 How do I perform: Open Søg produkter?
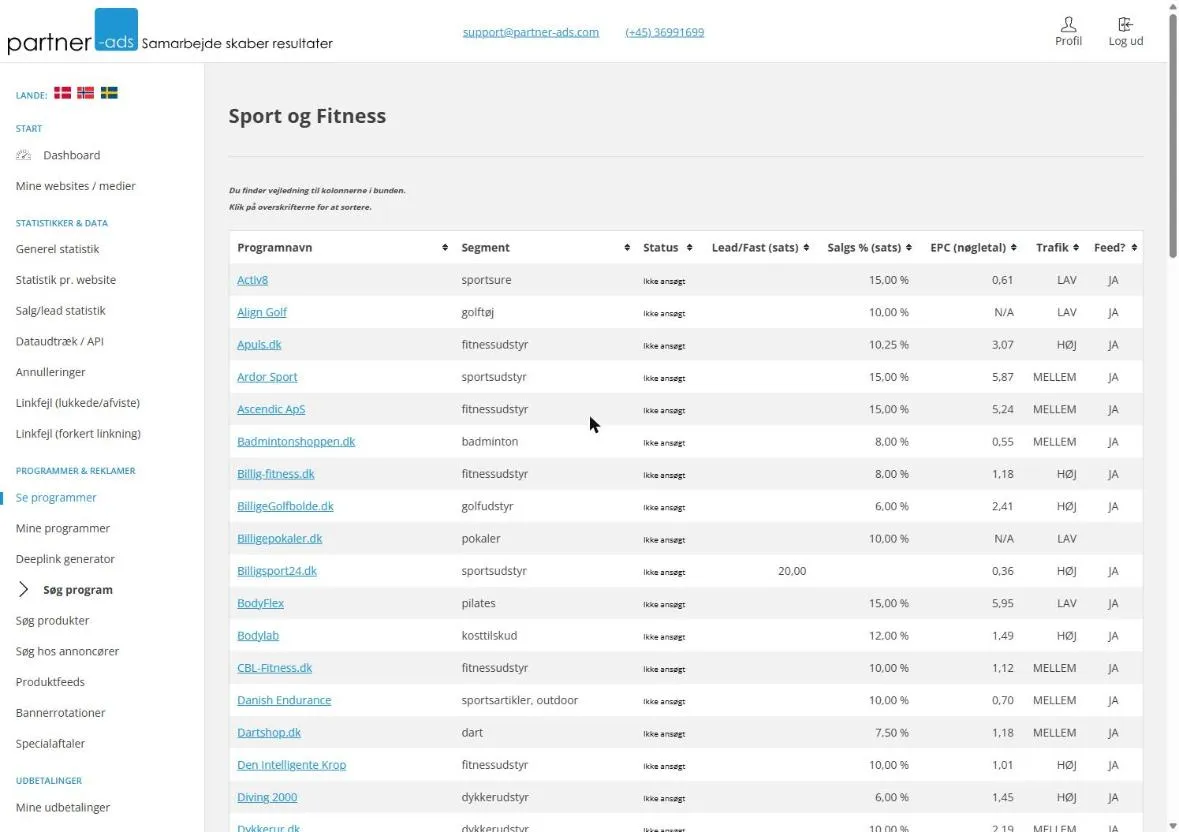coord(52,621)
